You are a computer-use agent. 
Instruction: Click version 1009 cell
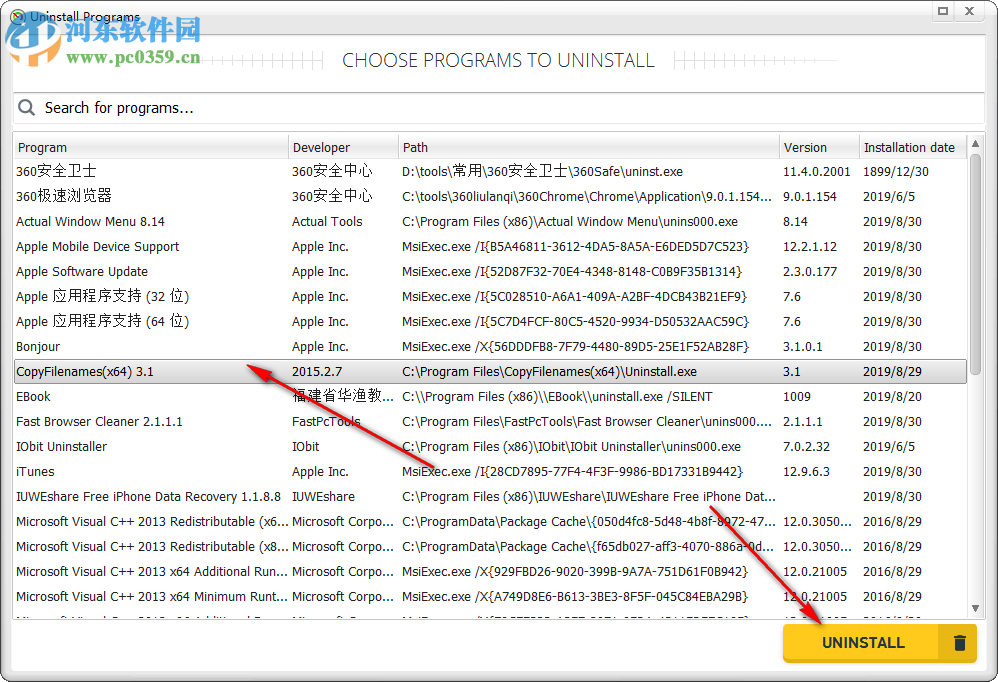point(796,397)
